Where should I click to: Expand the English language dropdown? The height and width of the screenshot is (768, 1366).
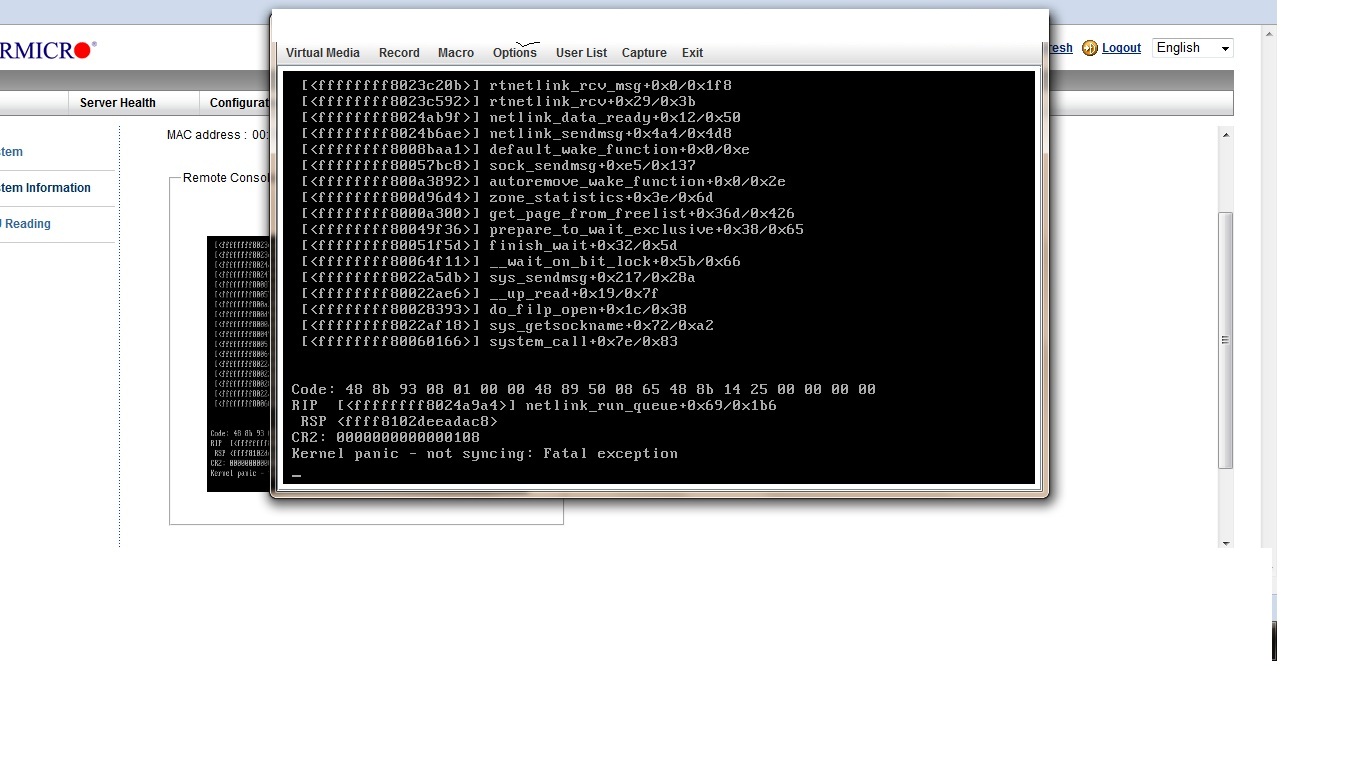pyautogui.click(x=1193, y=48)
